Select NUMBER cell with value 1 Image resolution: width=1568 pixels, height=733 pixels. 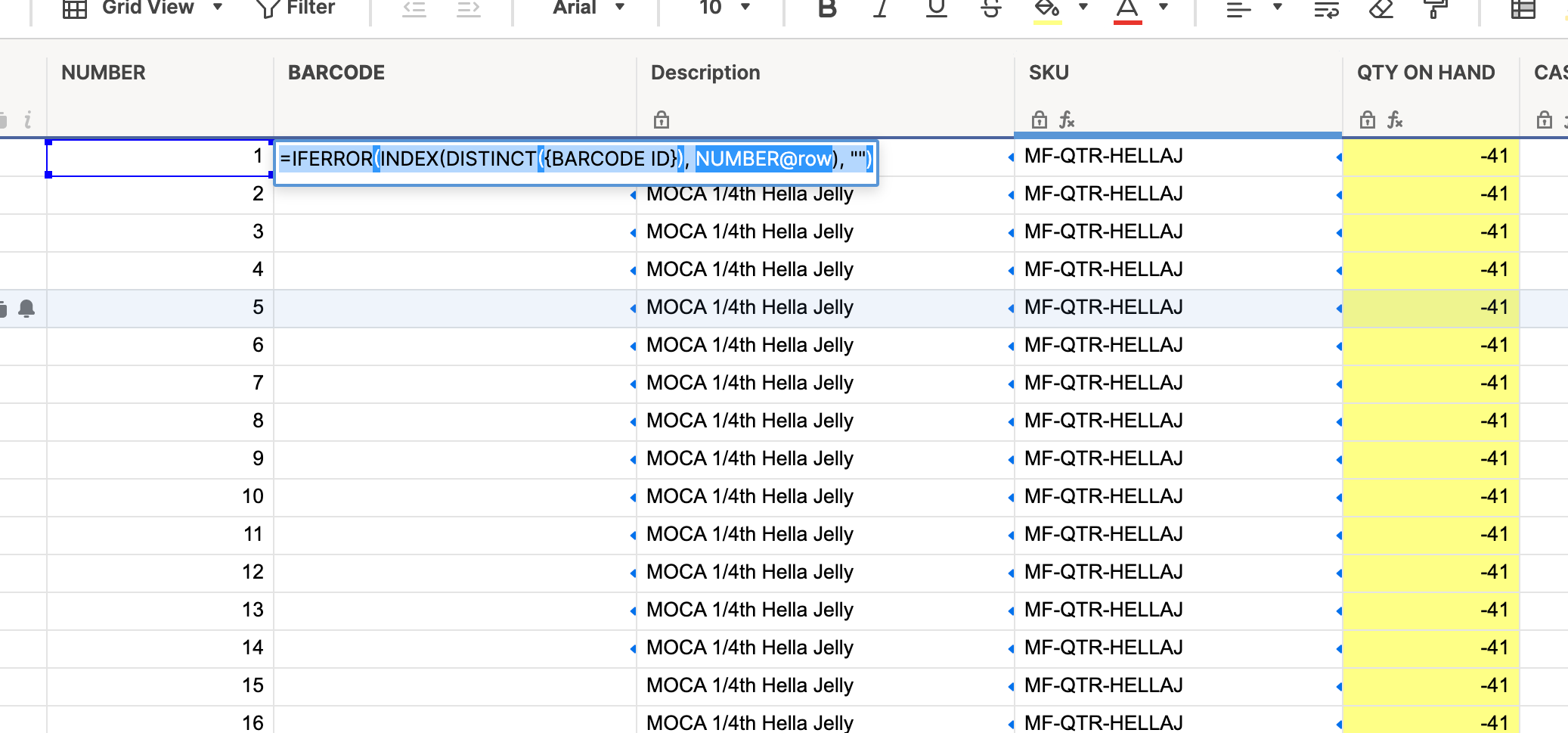[x=160, y=157]
